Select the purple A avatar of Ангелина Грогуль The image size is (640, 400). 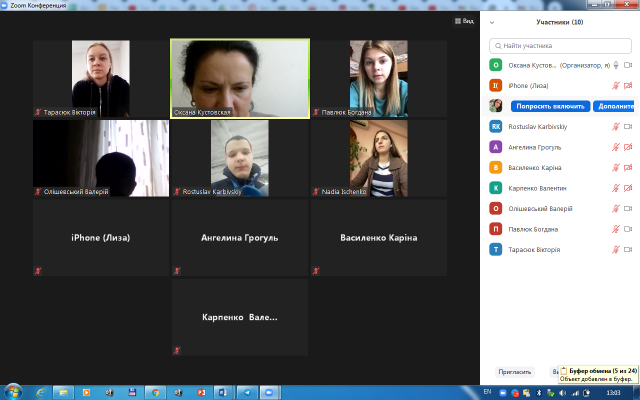[496, 147]
